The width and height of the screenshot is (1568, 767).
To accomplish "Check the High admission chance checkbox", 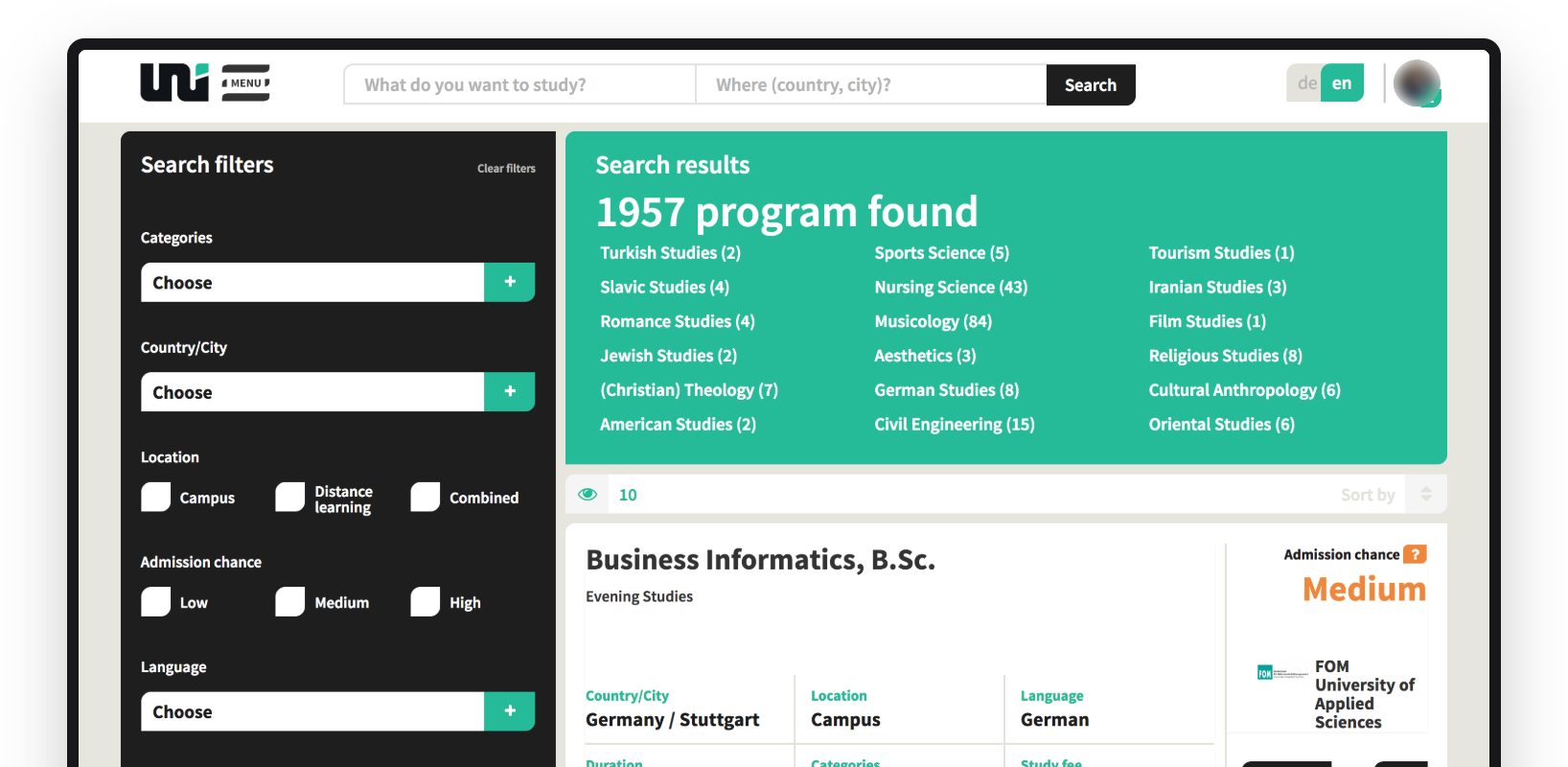I will pos(425,602).
